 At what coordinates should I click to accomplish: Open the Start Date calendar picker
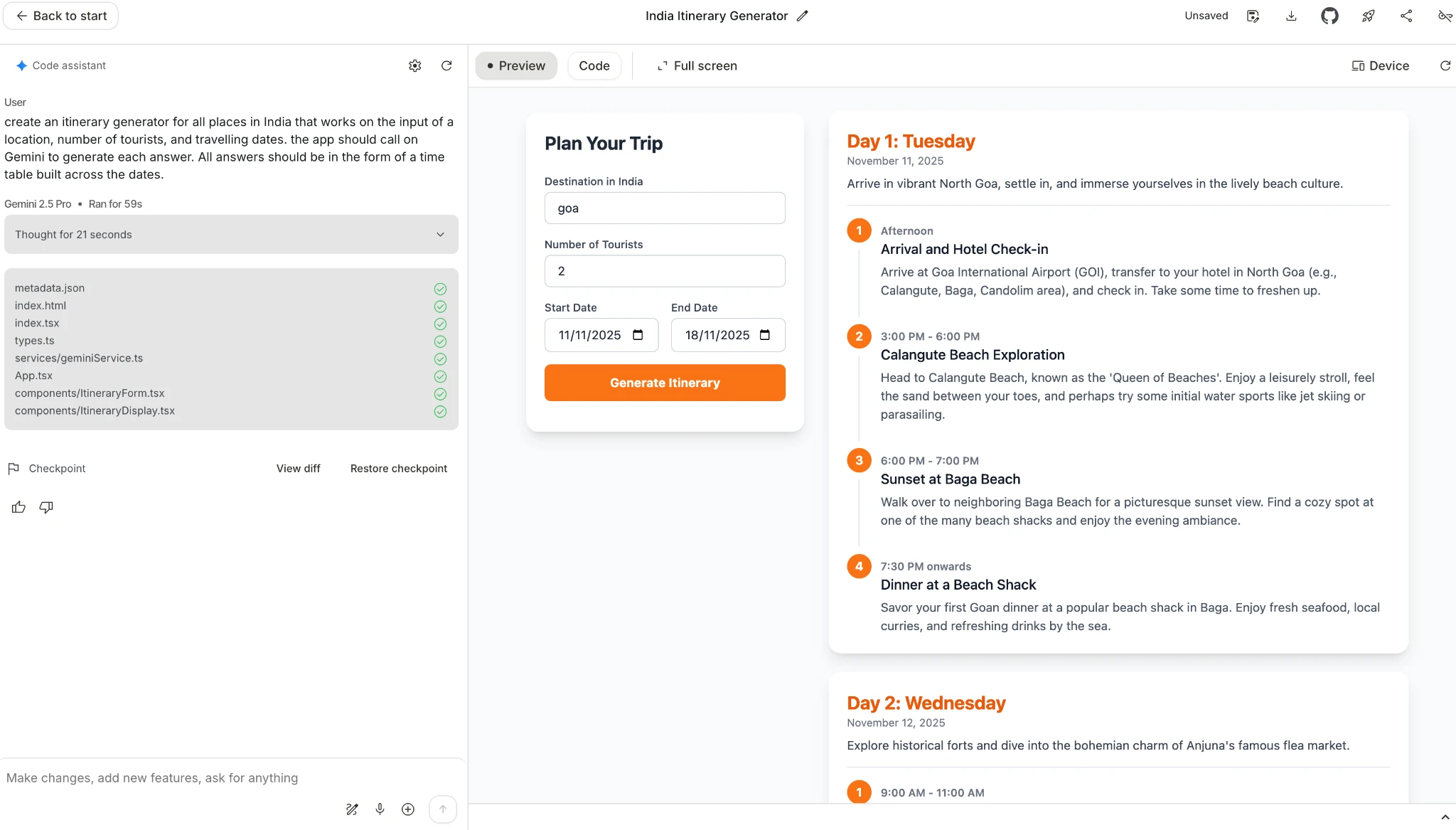pos(638,335)
